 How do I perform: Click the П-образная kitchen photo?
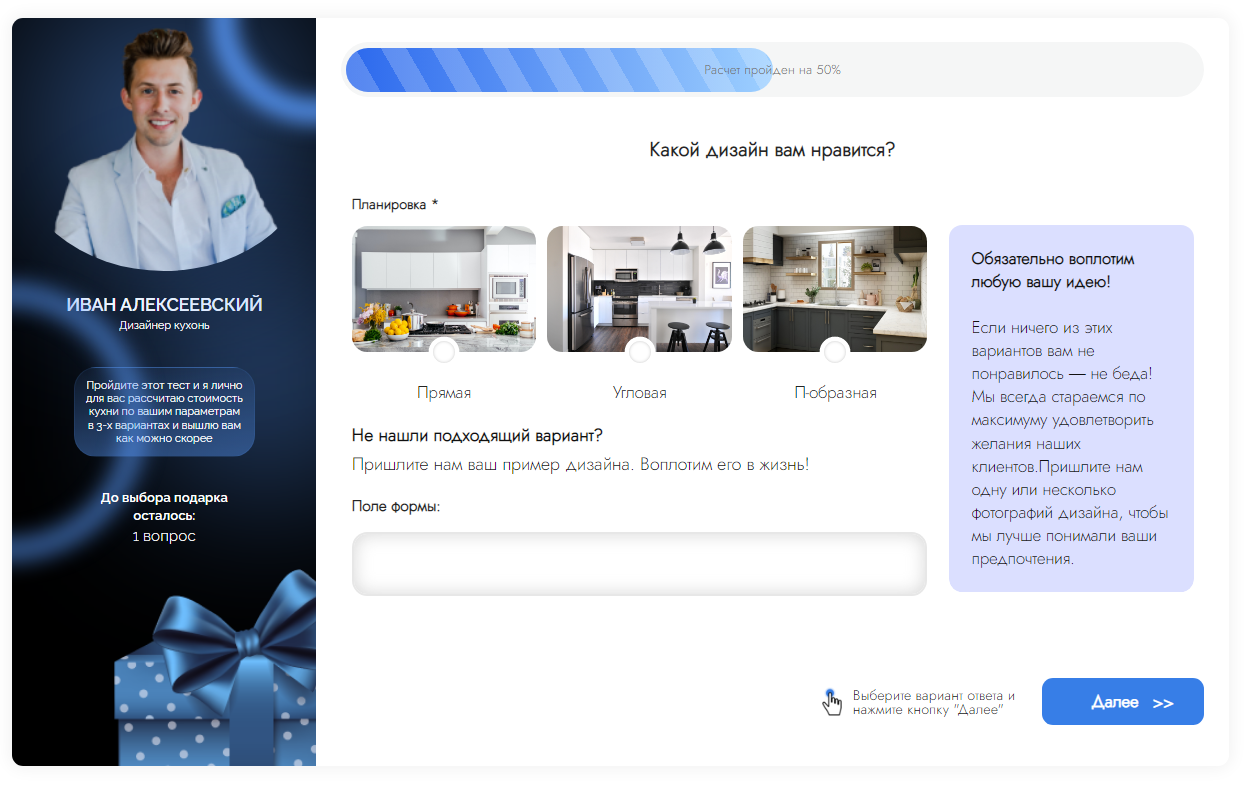[835, 289]
